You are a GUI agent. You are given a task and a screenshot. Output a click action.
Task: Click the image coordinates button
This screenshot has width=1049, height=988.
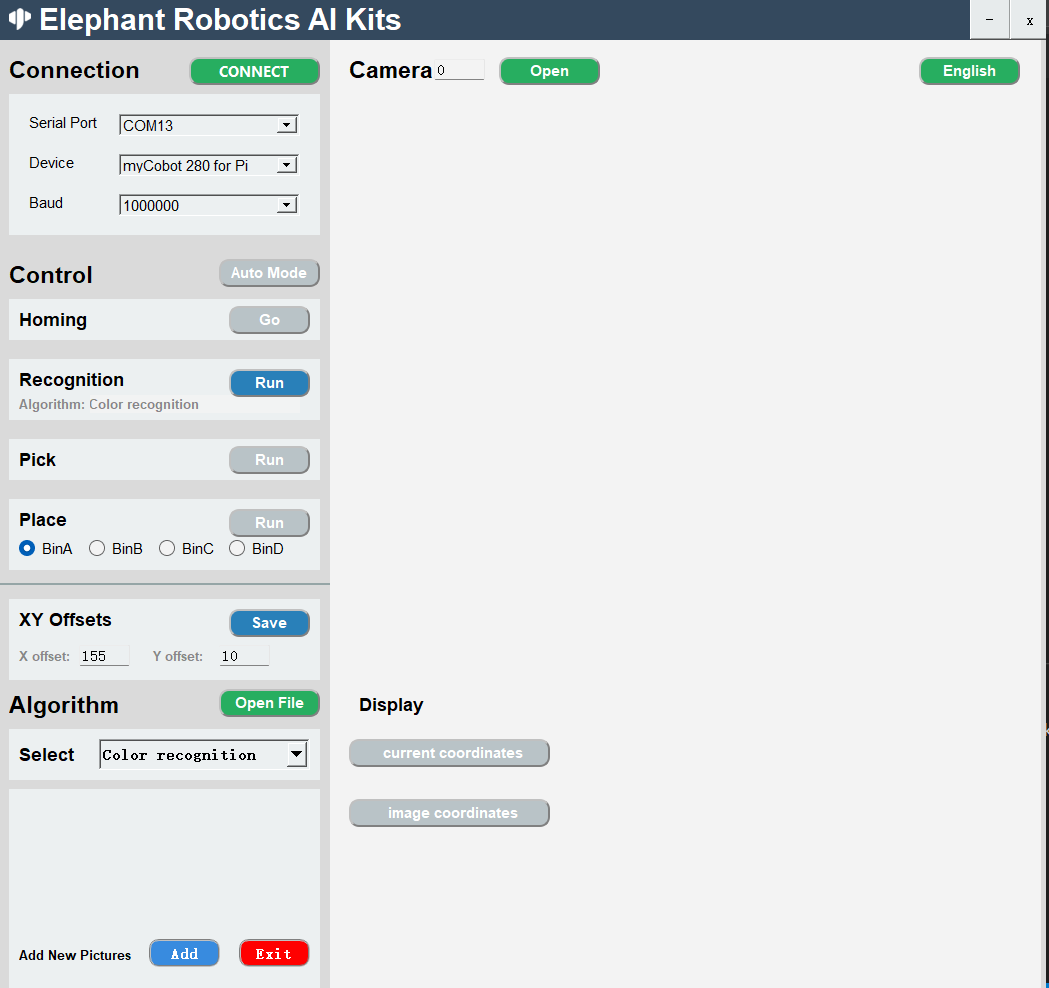450,813
